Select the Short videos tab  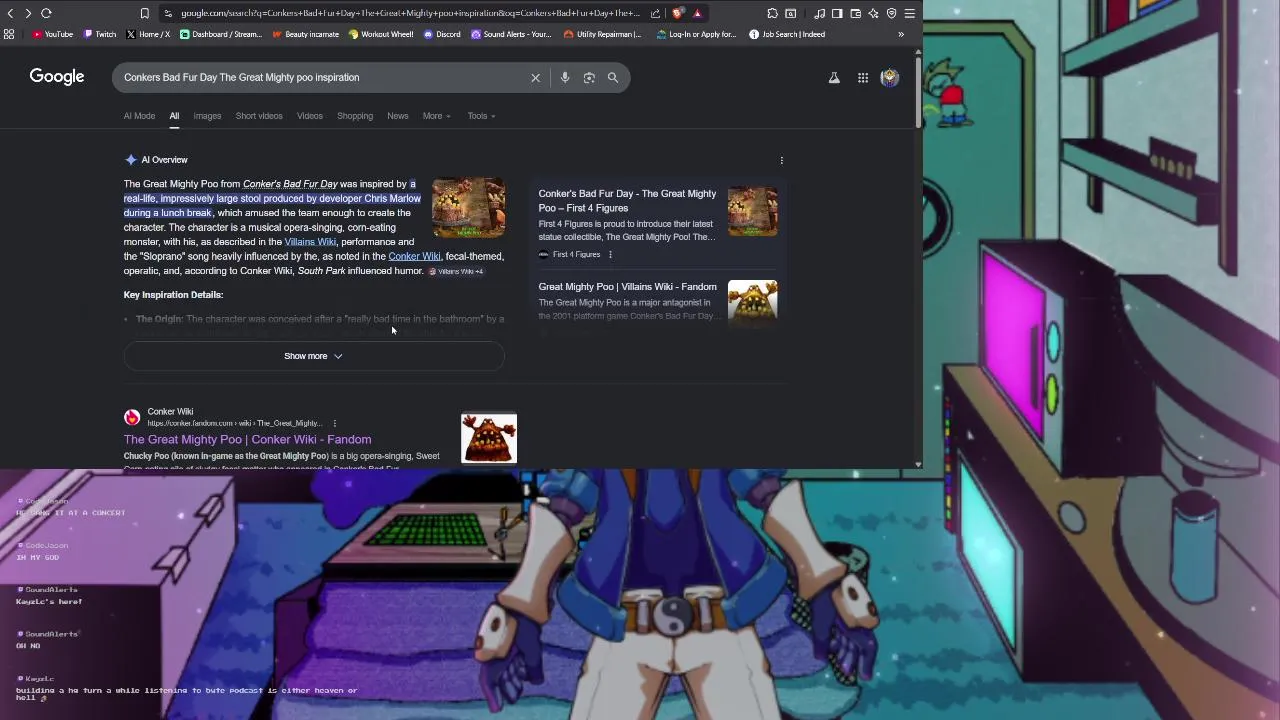point(259,116)
